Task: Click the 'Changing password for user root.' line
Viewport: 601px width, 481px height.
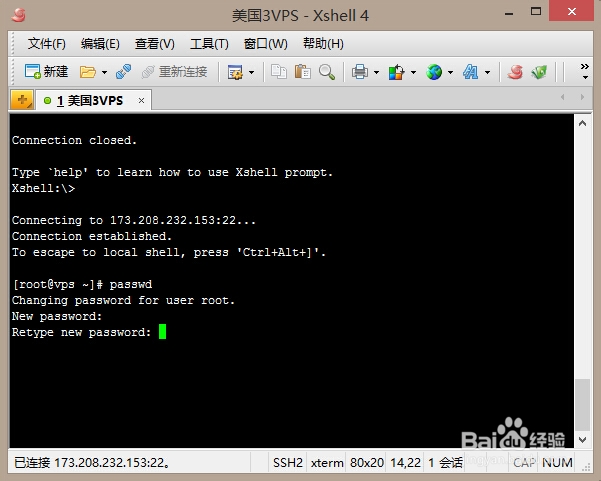Action: pyautogui.click(x=123, y=300)
